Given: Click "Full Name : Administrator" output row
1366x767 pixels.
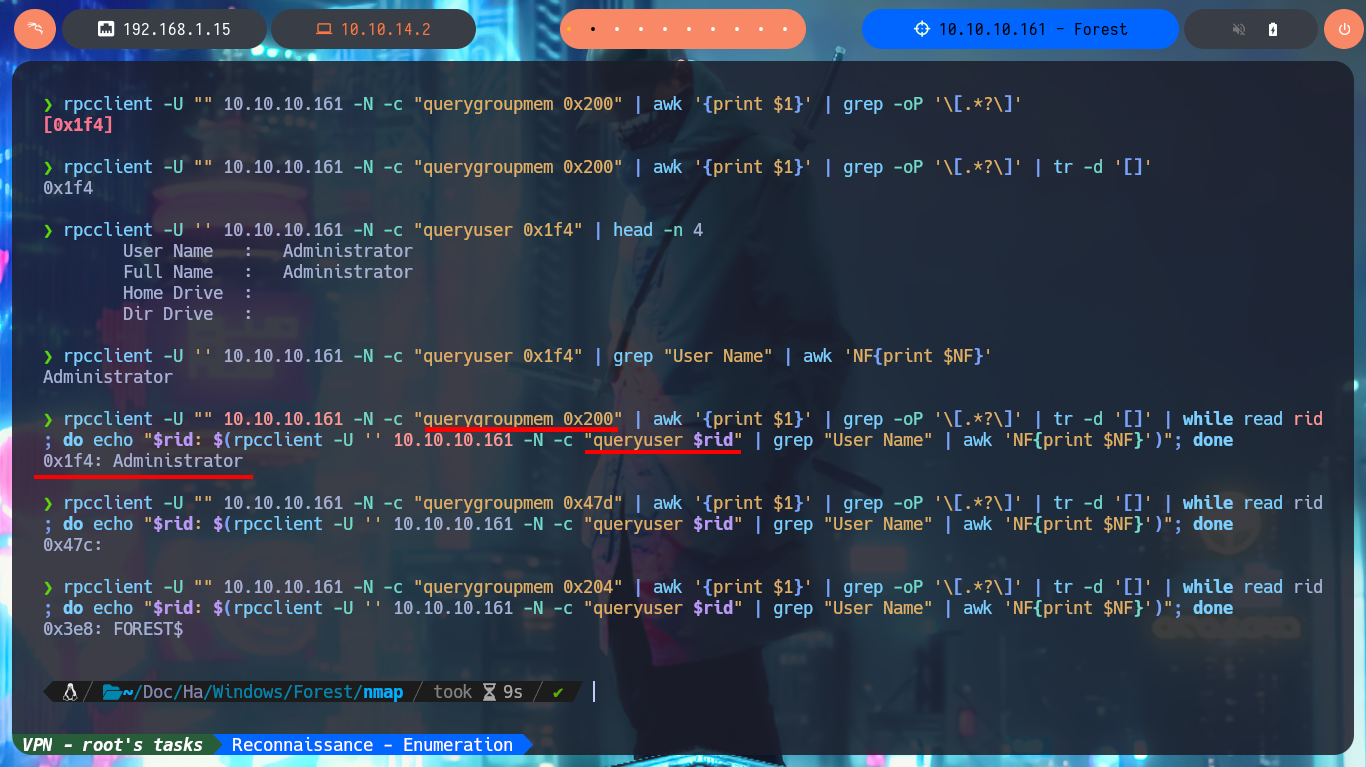Looking at the screenshot, I should click(x=267, y=272).
